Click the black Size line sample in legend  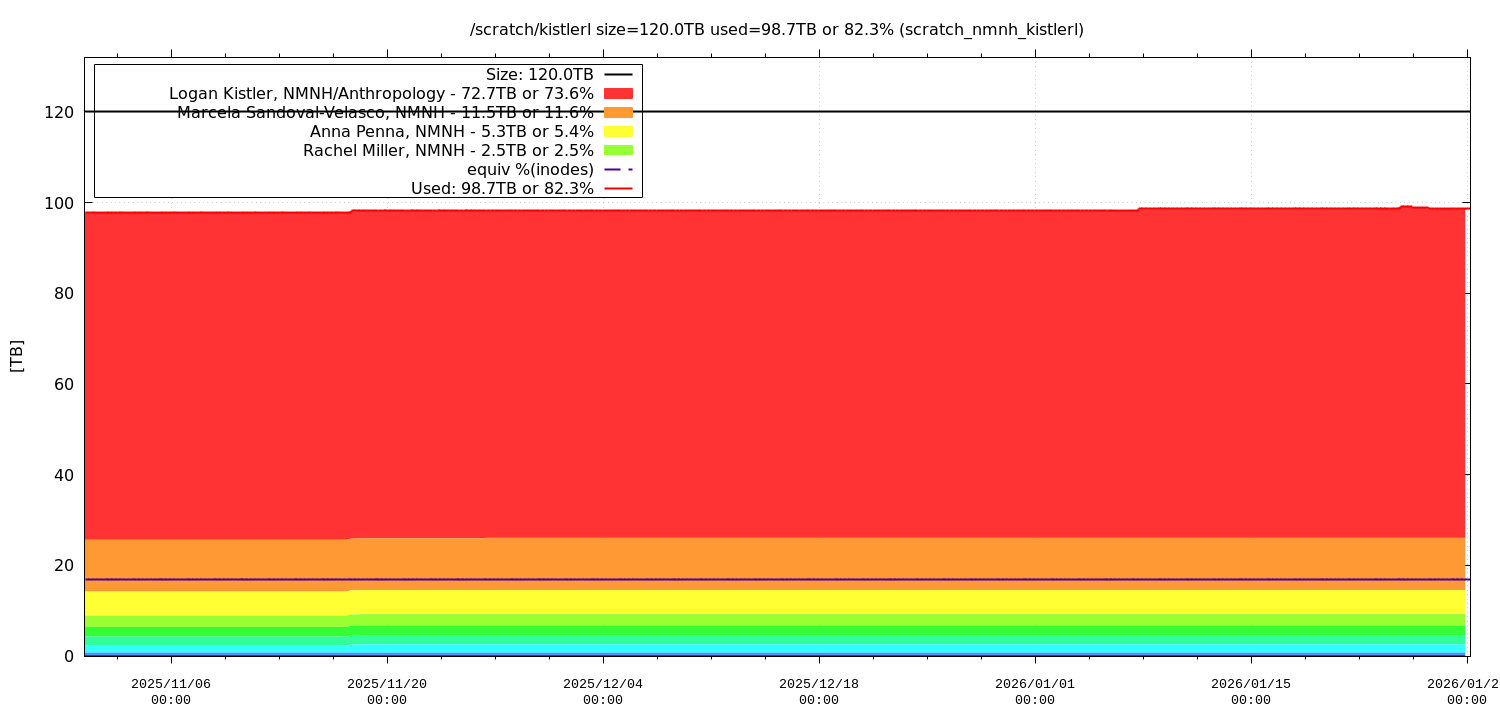click(618, 74)
